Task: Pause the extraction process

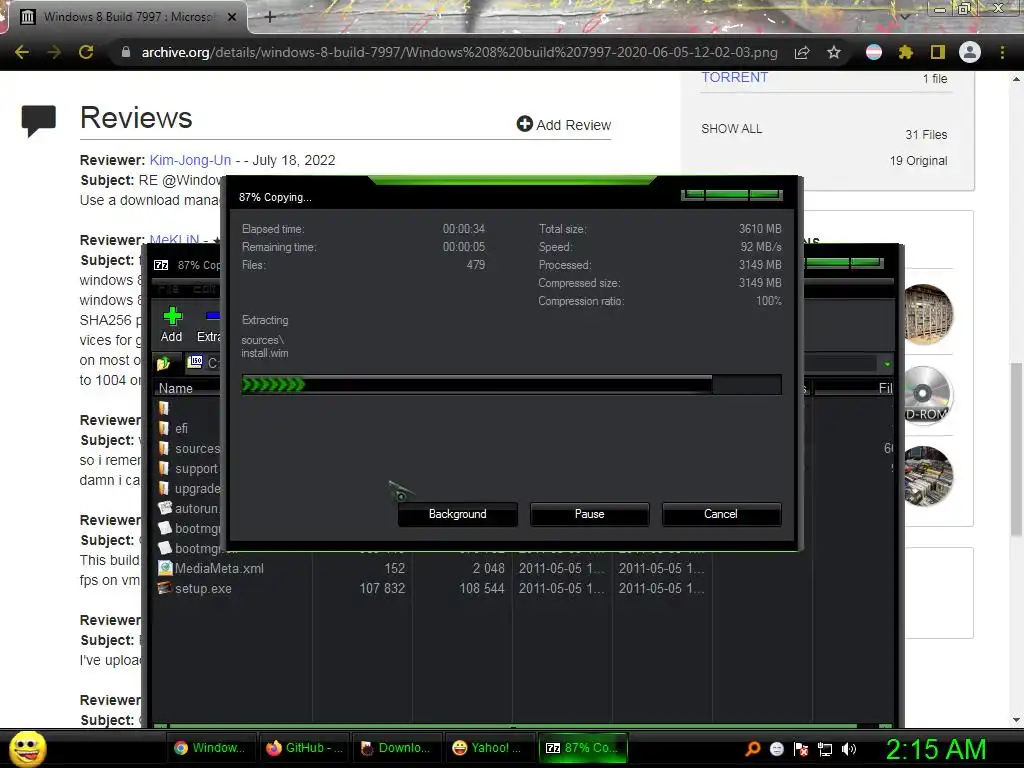Action: (589, 514)
